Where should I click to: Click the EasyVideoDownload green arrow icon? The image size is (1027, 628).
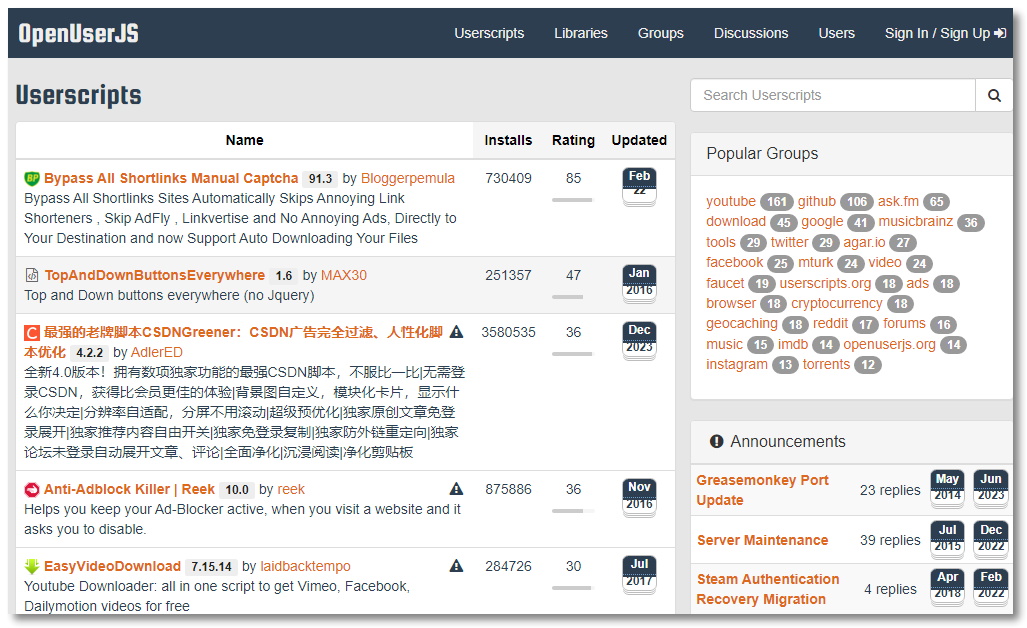click(31, 566)
